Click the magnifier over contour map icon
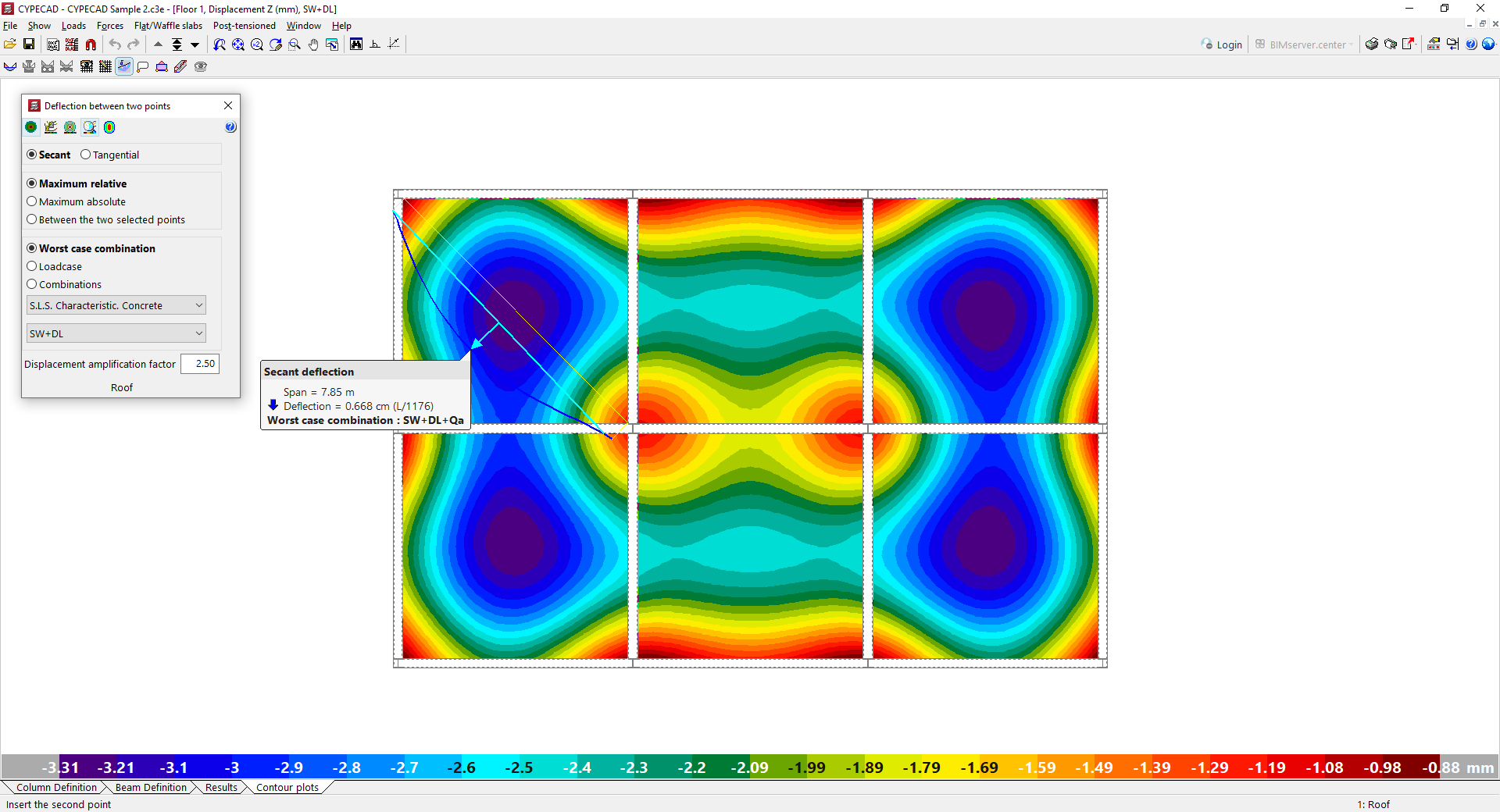Image resolution: width=1500 pixels, height=812 pixels. click(x=90, y=127)
